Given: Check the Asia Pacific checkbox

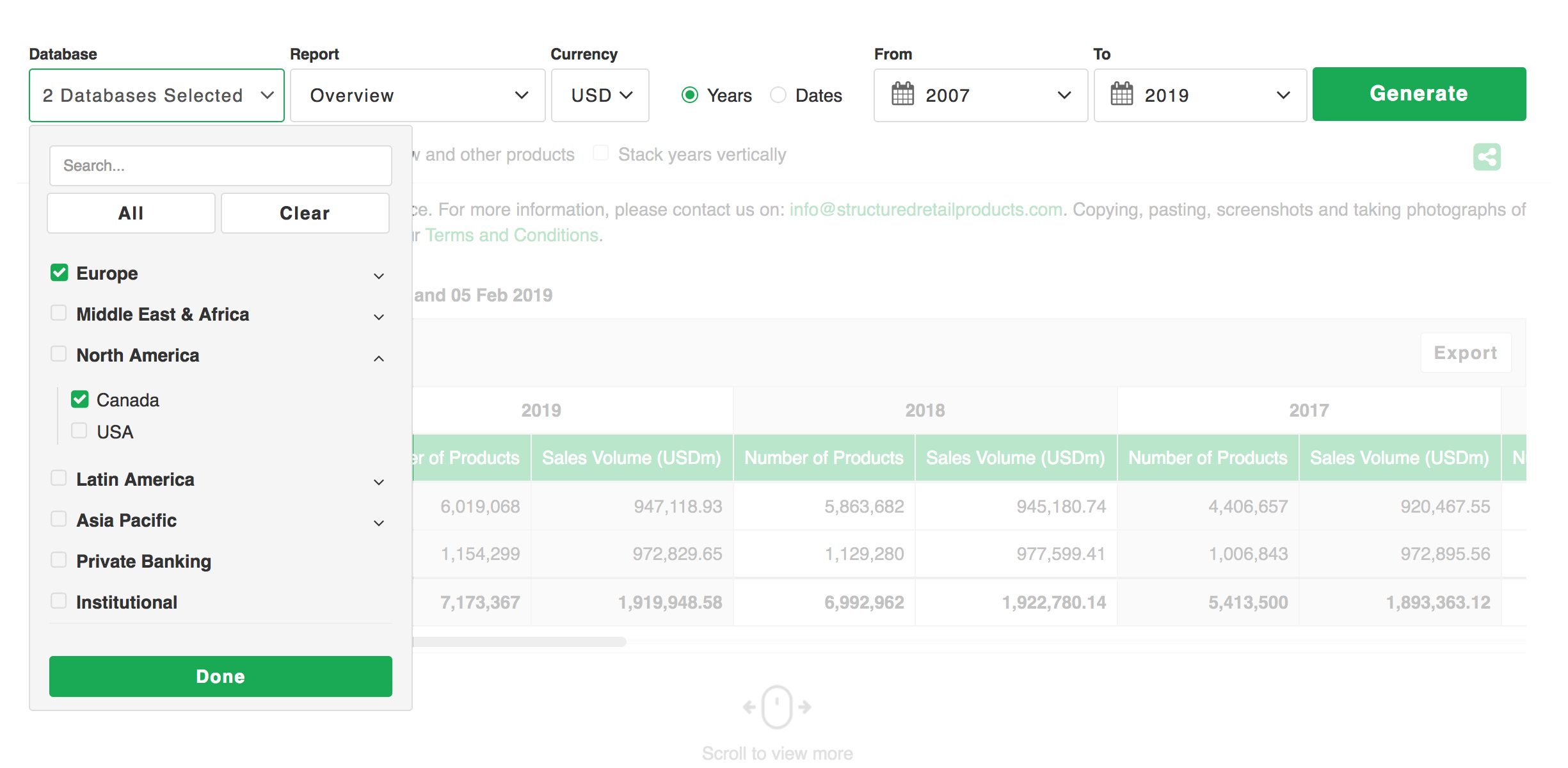Looking at the screenshot, I should pos(59,519).
